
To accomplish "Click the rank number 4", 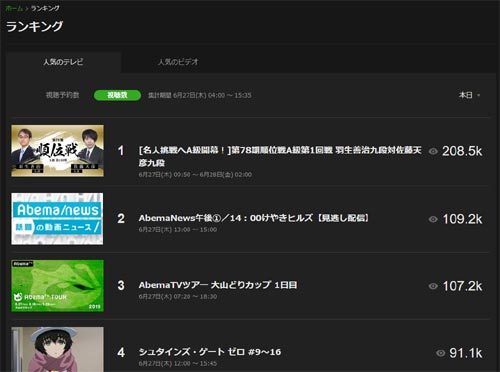I will tap(121, 353).
